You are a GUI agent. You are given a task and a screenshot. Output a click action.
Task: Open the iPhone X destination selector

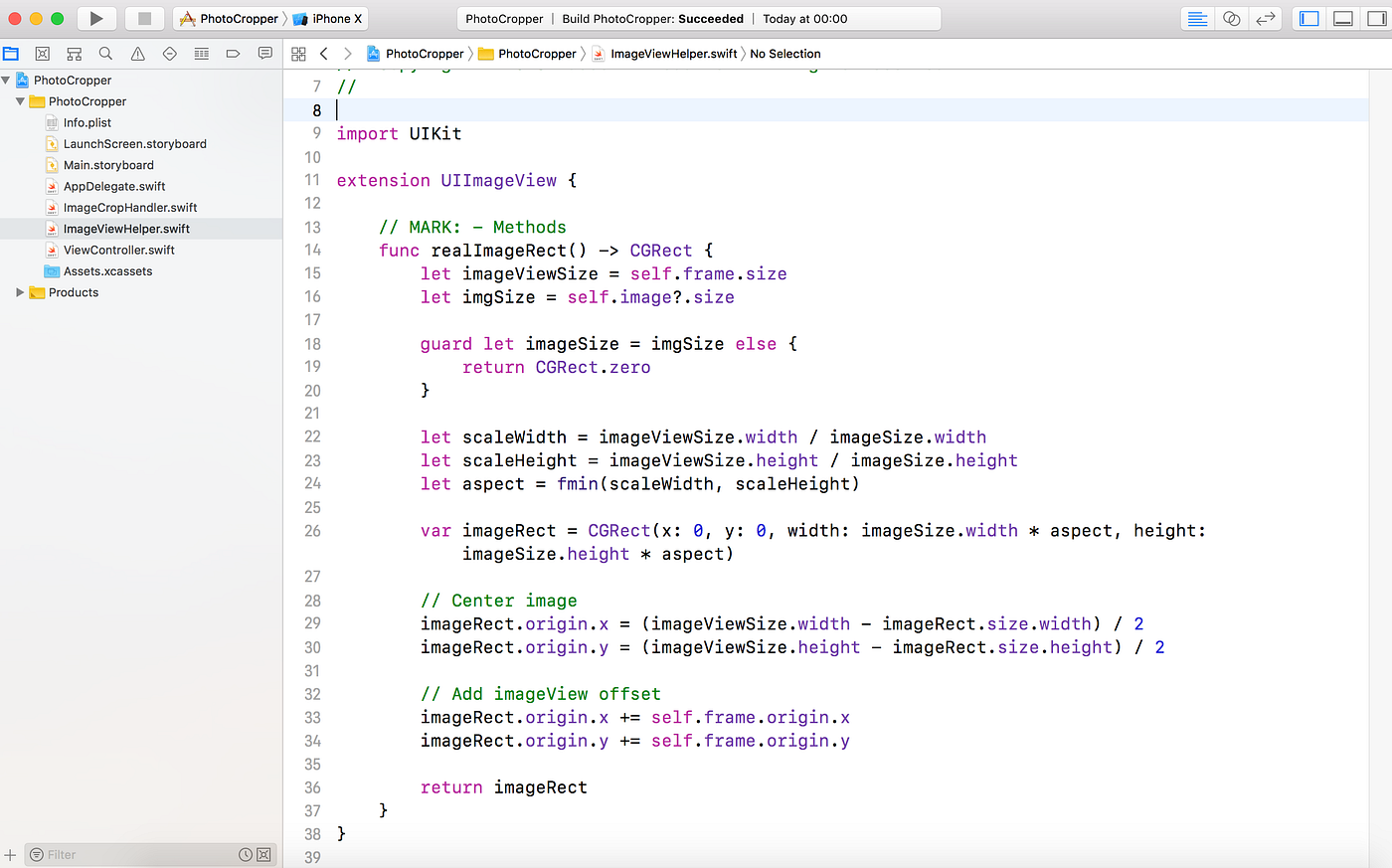(x=328, y=18)
